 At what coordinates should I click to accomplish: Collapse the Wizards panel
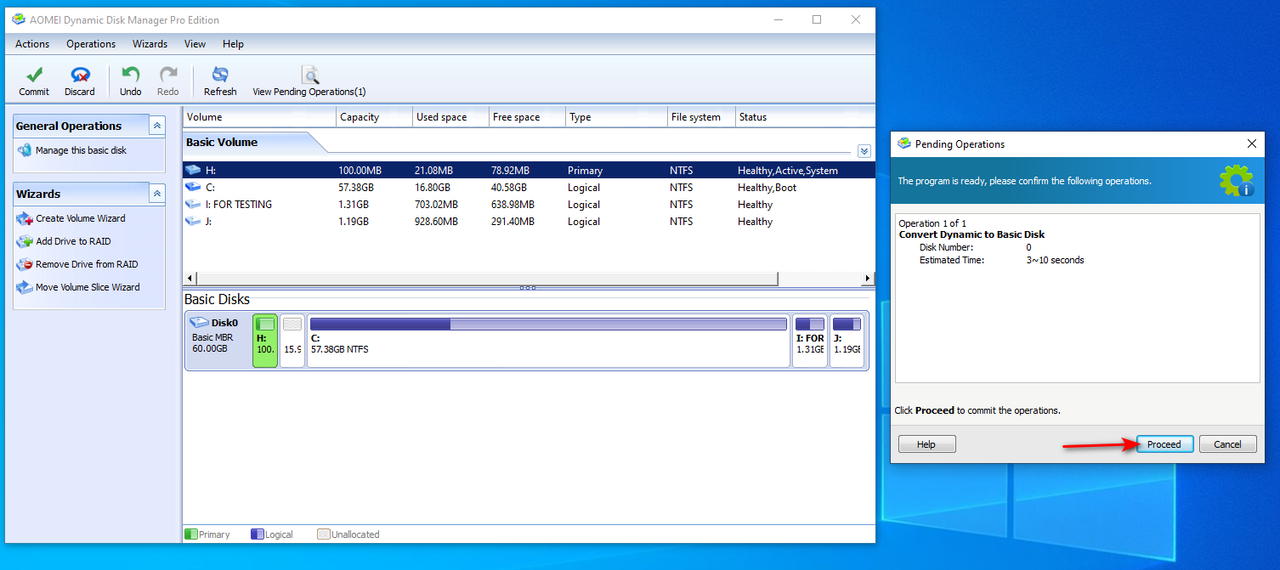(x=157, y=193)
